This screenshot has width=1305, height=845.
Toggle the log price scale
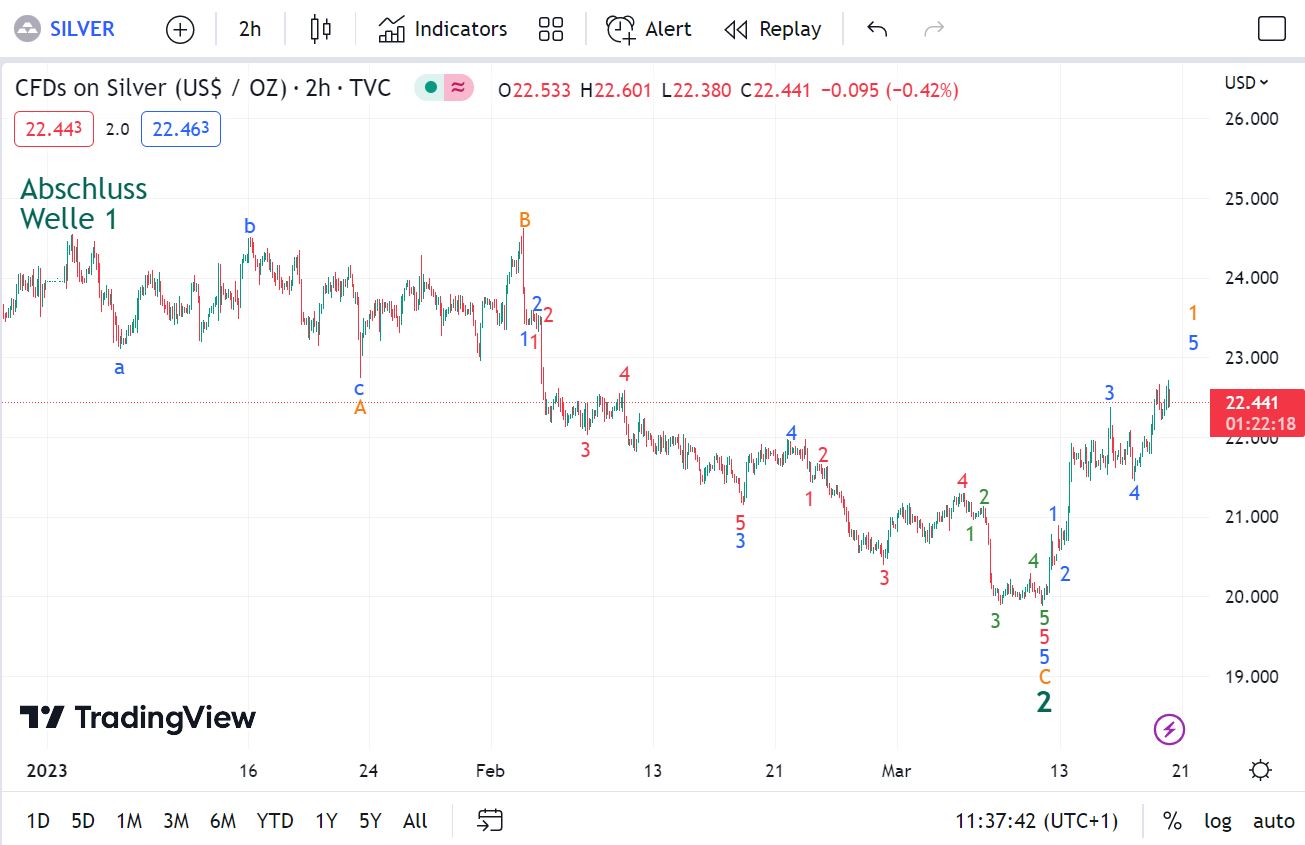pyautogui.click(x=1217, y=821)
